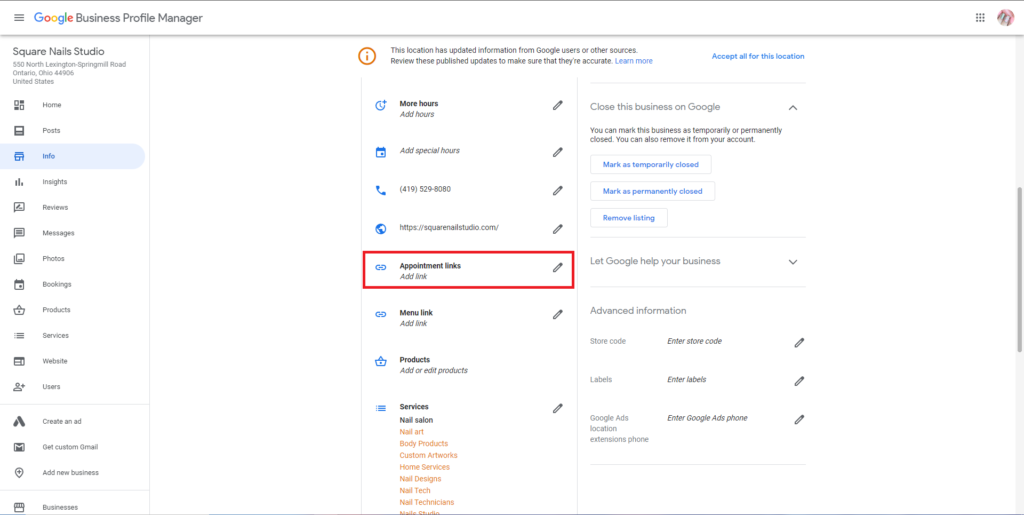The width and height of the screenshot is (1024, 515).
Task: Select Info in the sidebar
Action: (x=72, y=156)
